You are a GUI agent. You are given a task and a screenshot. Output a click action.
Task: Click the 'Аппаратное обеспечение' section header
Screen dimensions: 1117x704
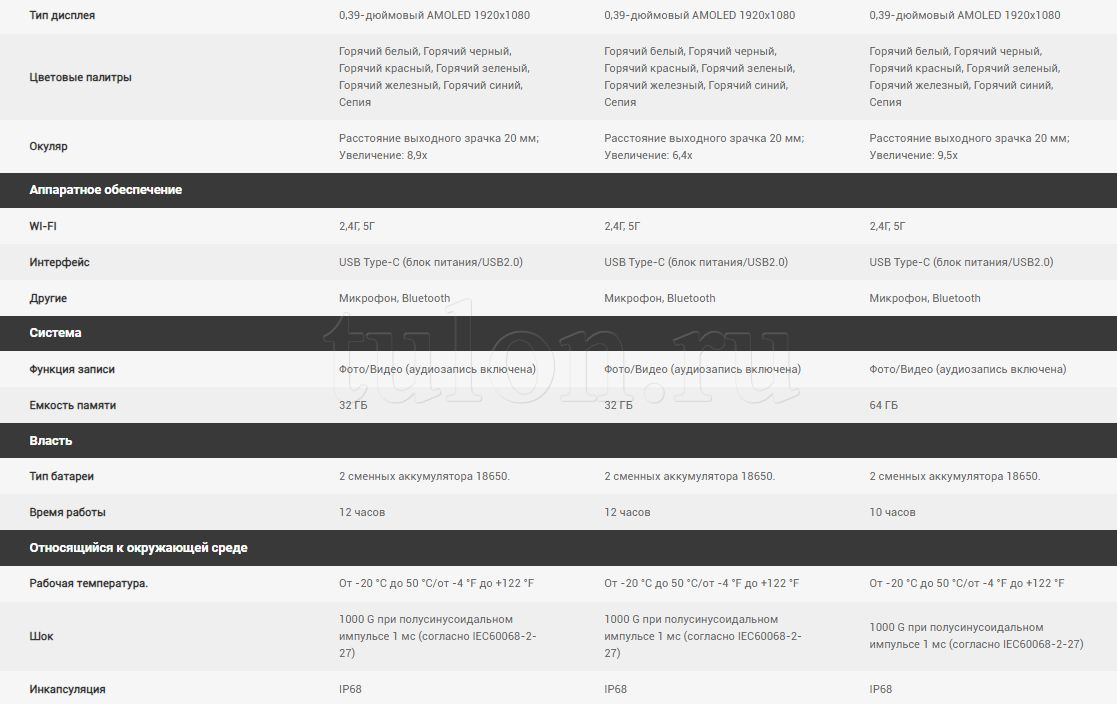(105, 190)
